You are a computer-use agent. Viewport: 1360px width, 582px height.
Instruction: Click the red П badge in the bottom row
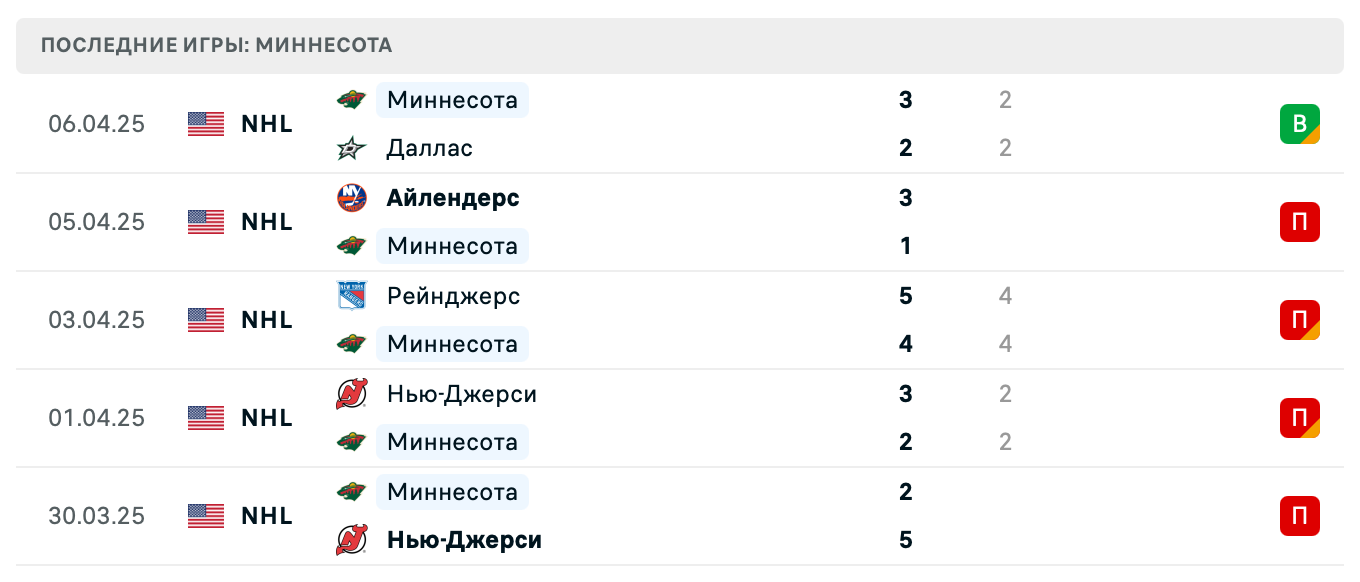pyautogui.click(x=1300, y=516)
